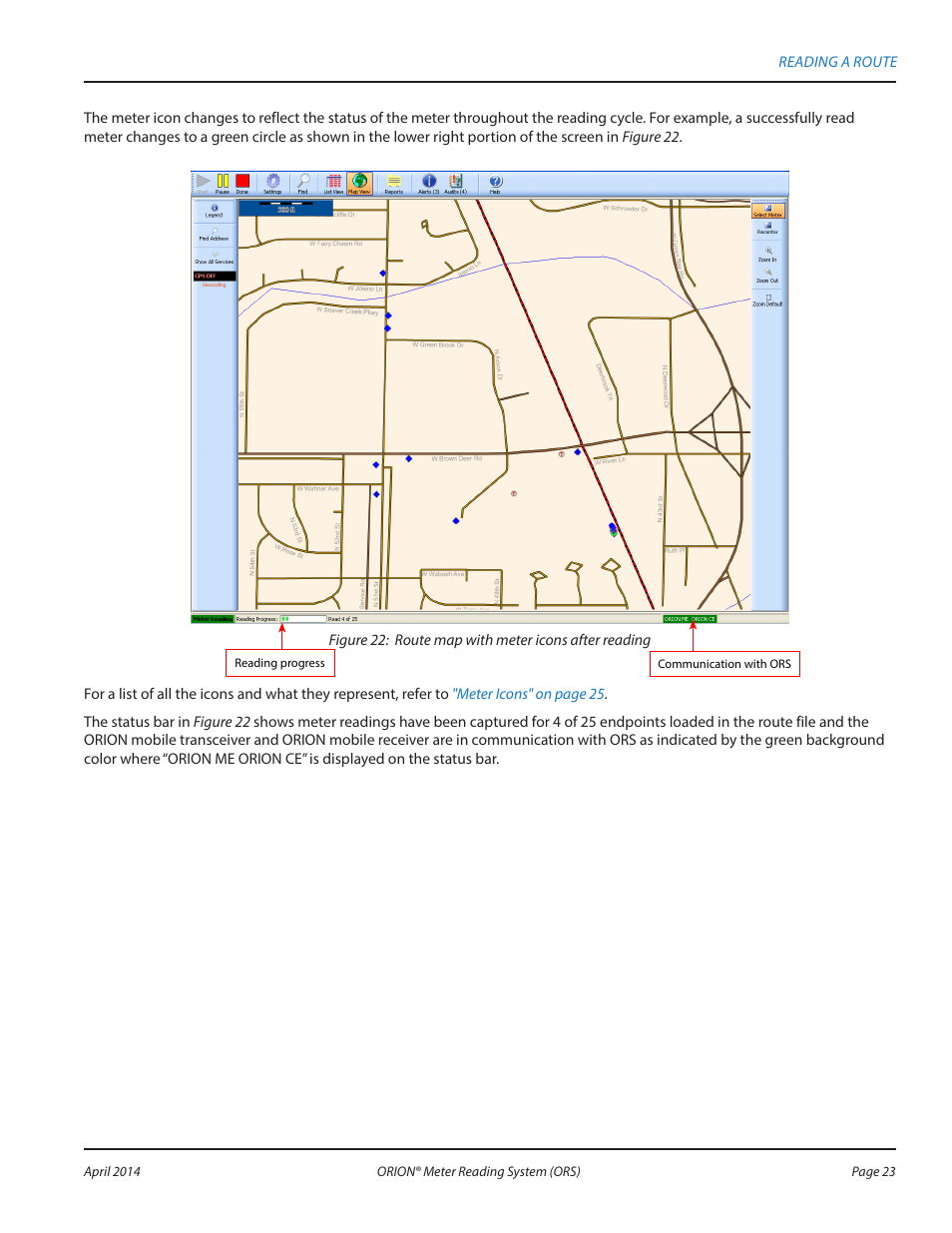
Task: Activate the Select Meter tool
Action: [x=767, y=211]
